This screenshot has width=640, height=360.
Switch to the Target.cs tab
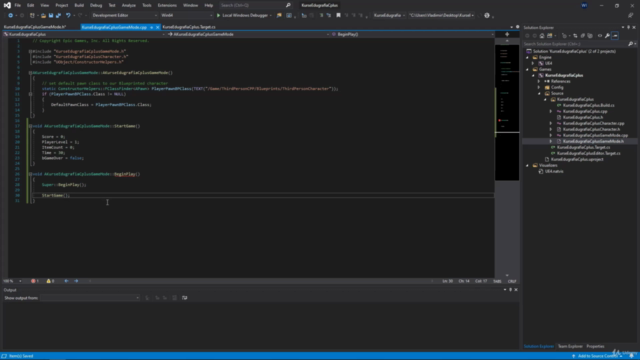pos(189,27)
